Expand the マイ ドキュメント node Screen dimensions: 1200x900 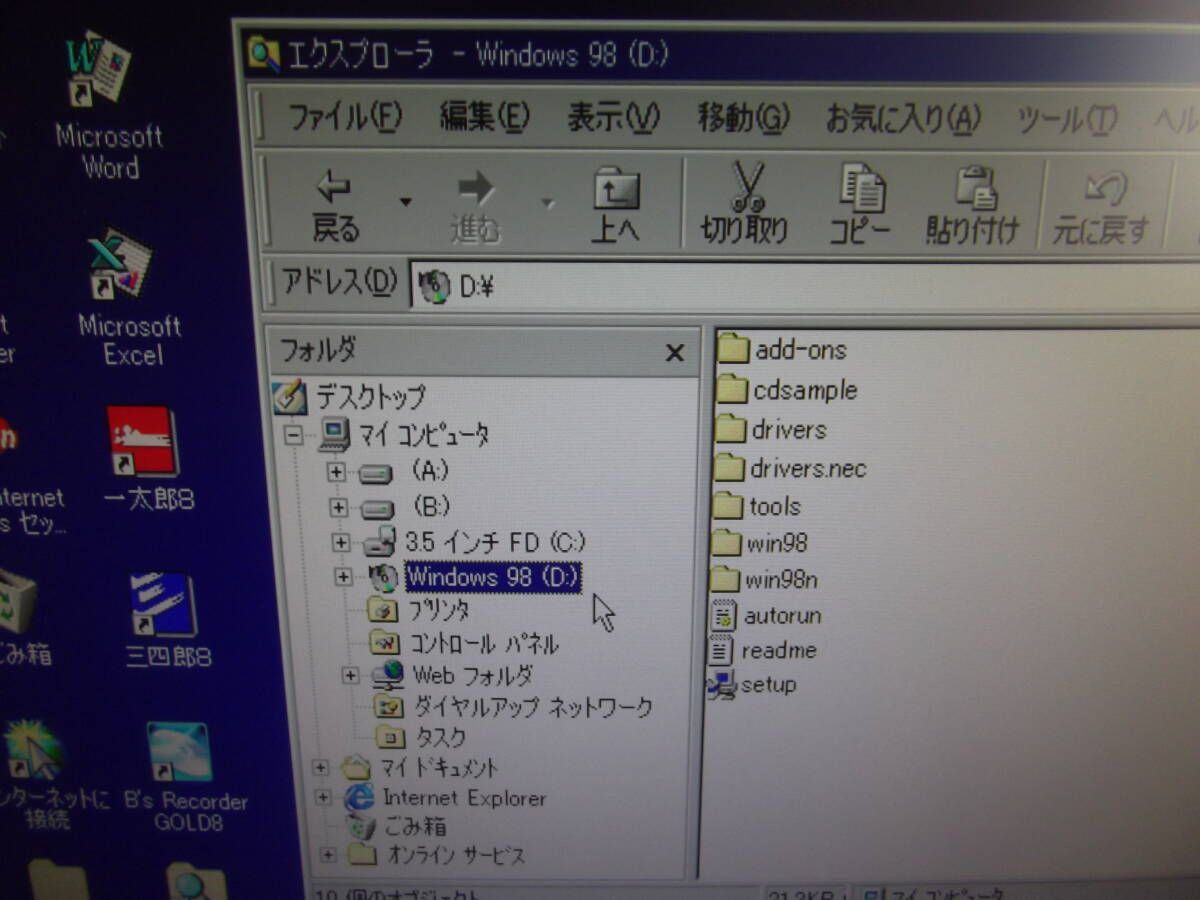pos(320,768)
